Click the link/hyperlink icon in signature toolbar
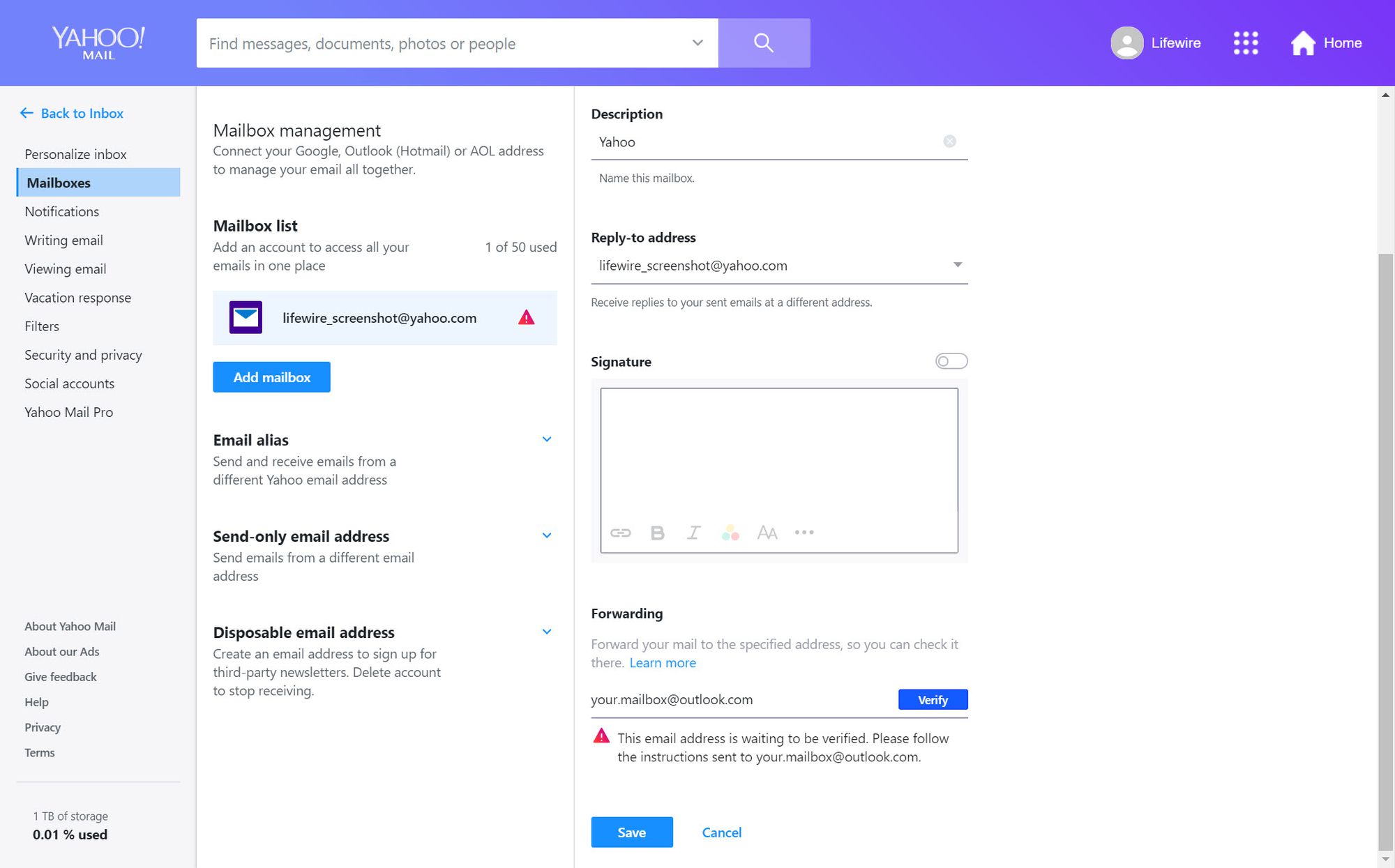Screen dimensions: 1395x868 pyautogui.click(x=620, y=532)
